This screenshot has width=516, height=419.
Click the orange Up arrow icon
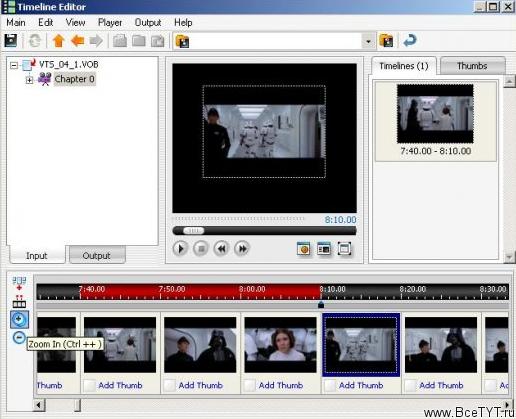(59, 41)
